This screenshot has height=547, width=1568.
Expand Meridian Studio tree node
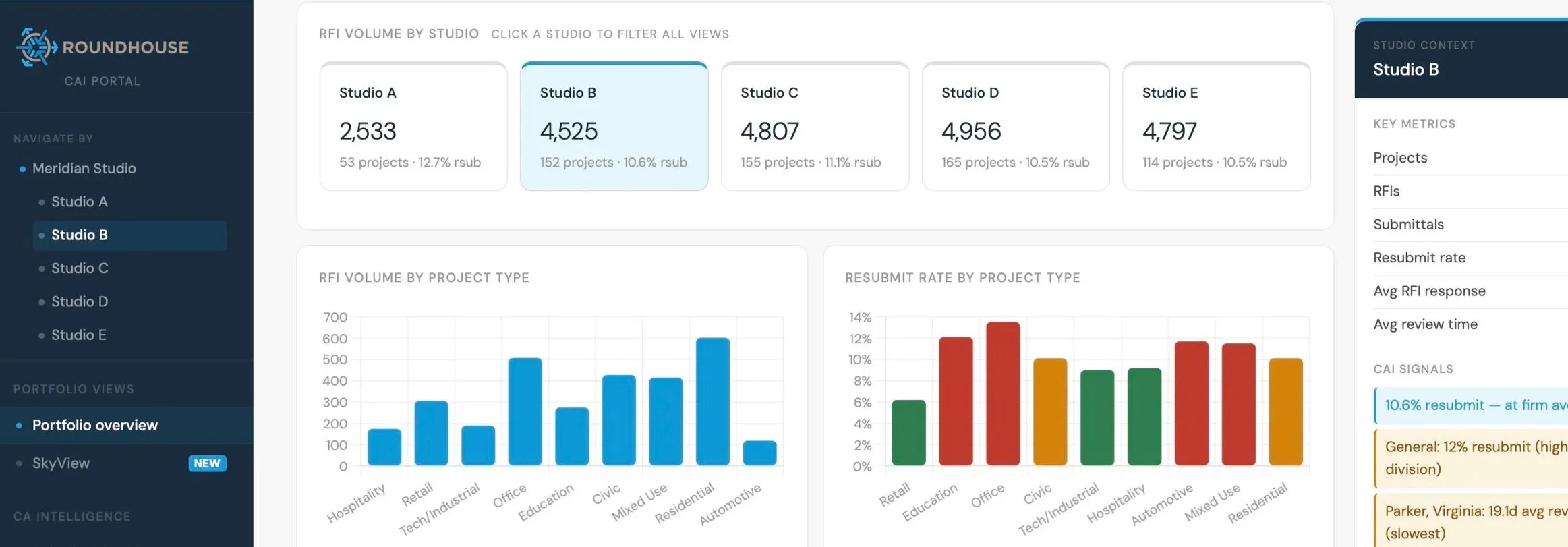coord(84,169)
